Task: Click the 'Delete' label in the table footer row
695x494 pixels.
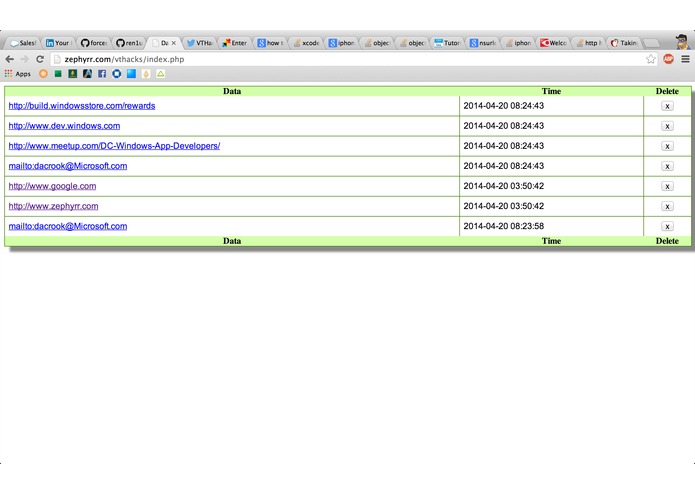Action: coord(667,241)
